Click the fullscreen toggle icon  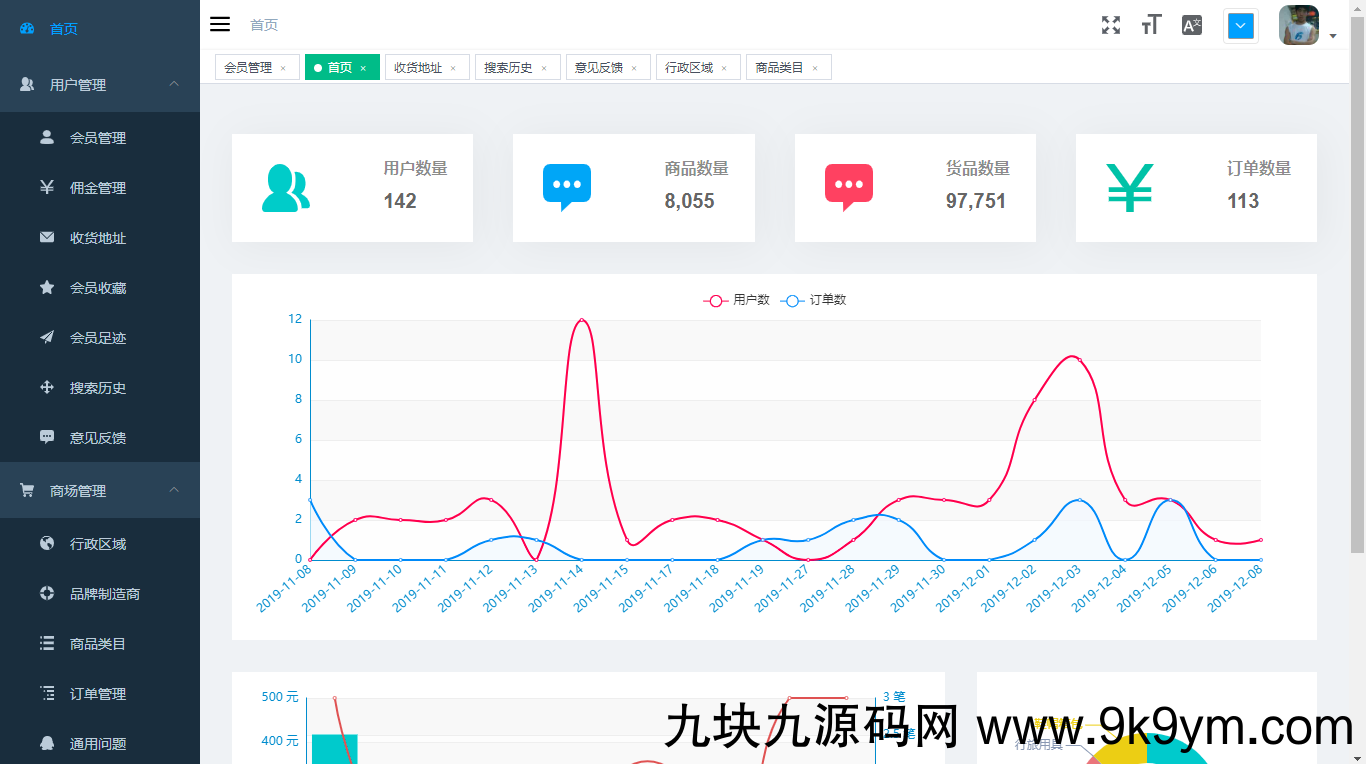(x=1111, y=25)
